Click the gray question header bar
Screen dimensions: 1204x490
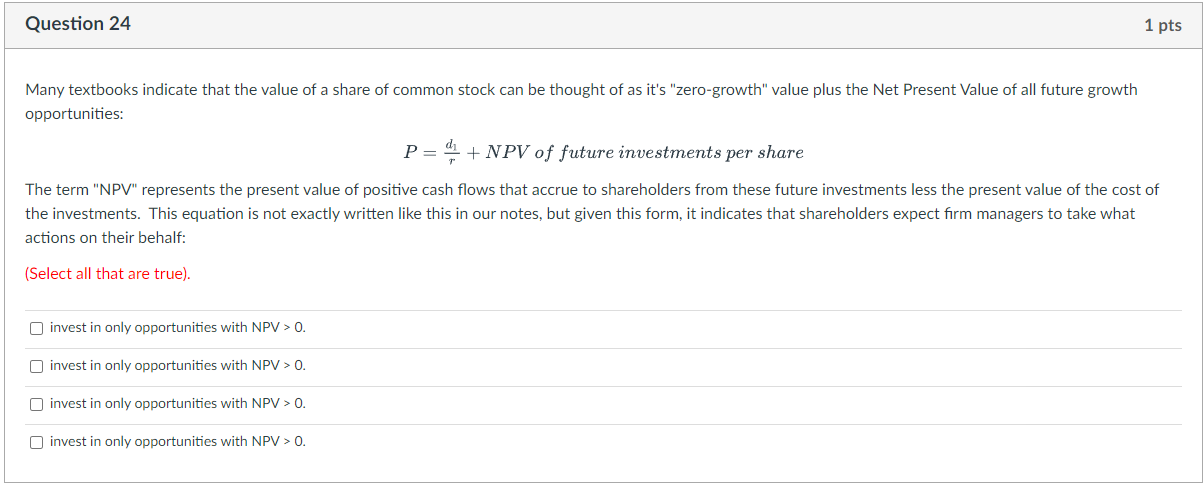click(x=602, y=25)
